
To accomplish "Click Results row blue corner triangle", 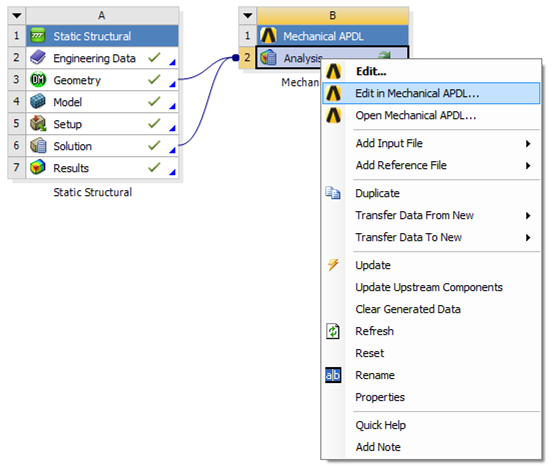I will point(173,172).
